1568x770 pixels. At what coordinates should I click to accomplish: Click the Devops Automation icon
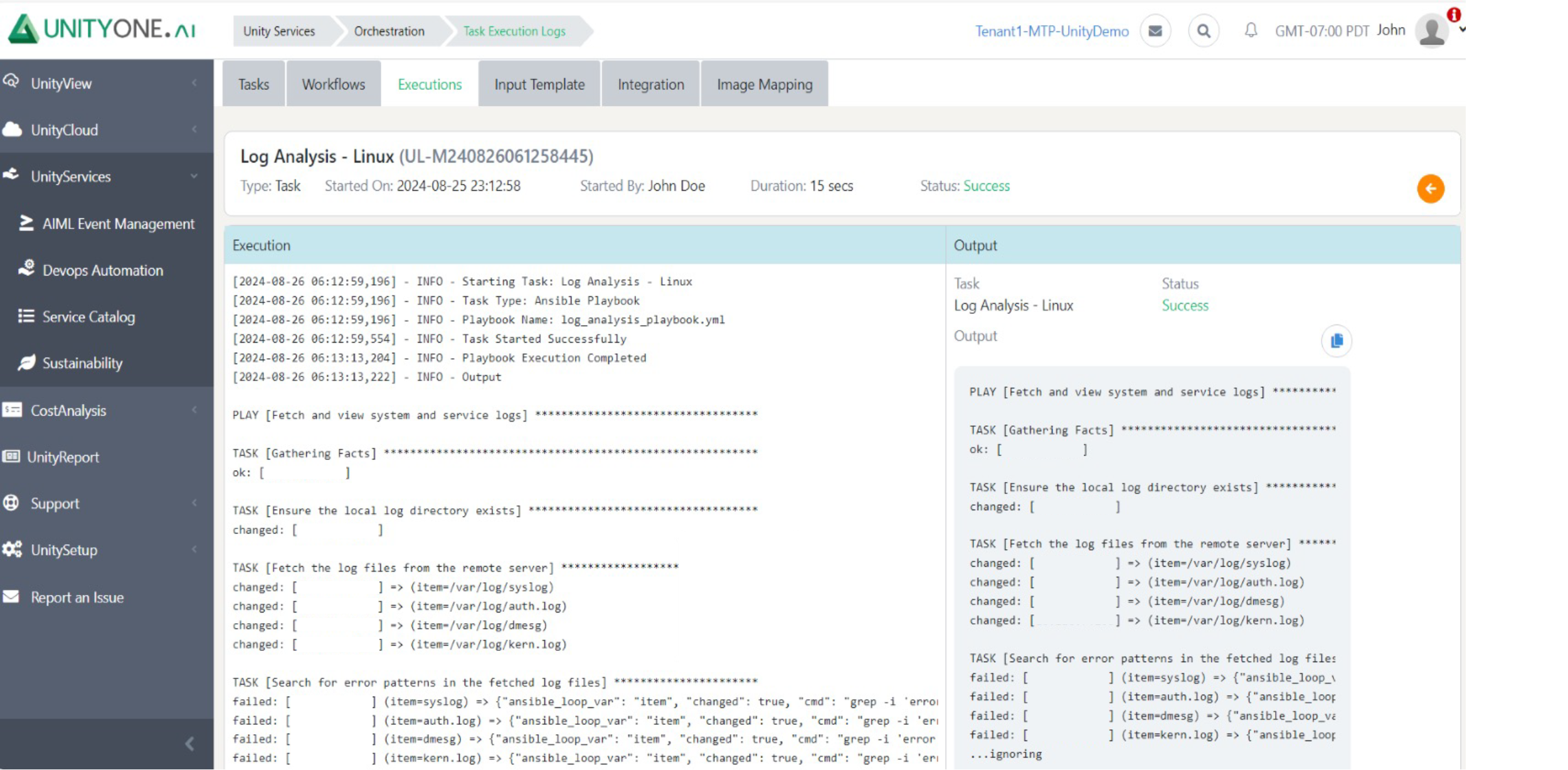tap(26, 269)
